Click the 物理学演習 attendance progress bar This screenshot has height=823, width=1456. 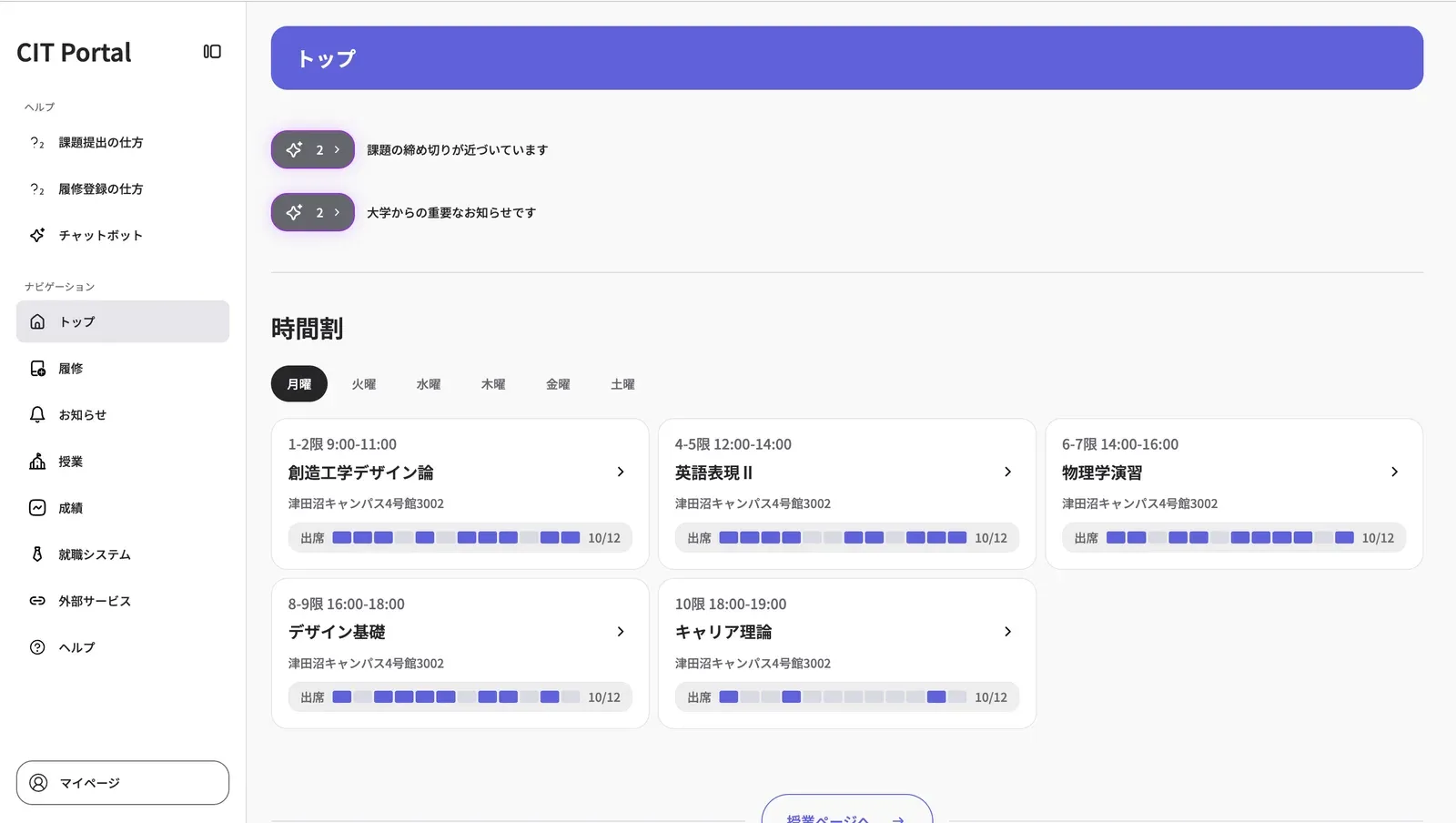(x=1228, y=537)
